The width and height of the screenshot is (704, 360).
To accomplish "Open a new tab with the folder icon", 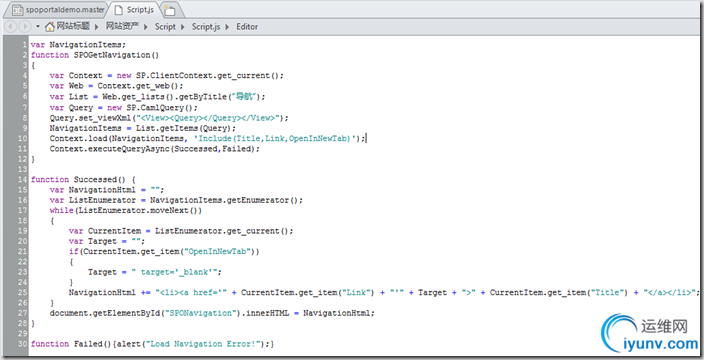I will (x=170, y=10).
